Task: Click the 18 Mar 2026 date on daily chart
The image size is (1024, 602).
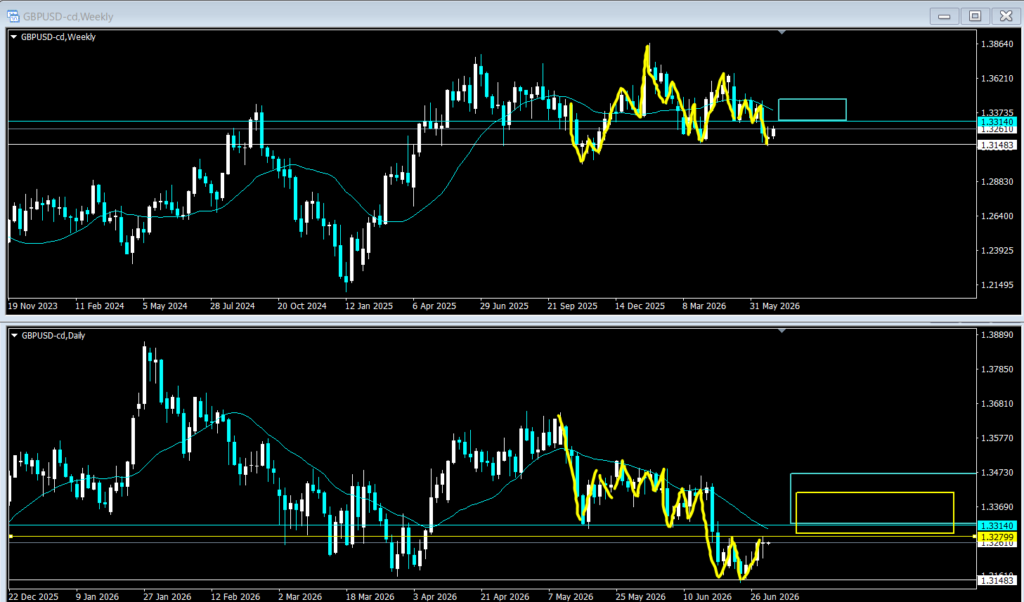Action: 370,597
